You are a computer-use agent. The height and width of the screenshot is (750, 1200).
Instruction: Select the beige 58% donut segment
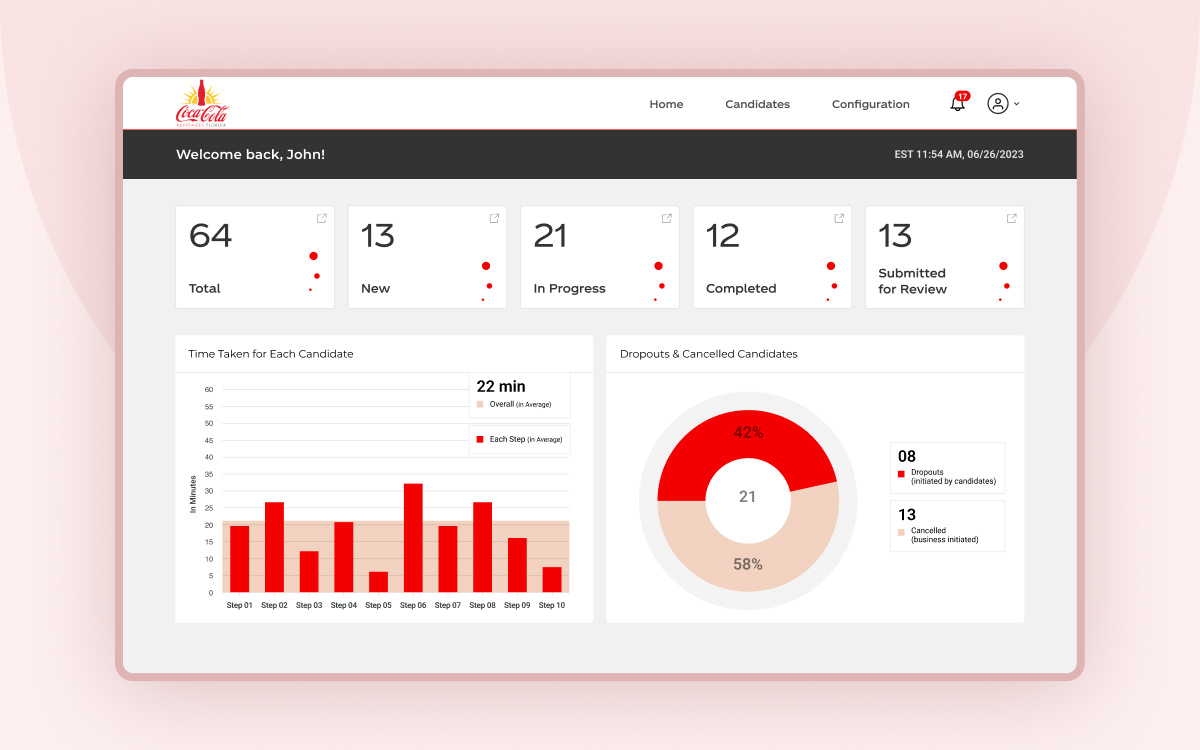[x=748, y=562]
